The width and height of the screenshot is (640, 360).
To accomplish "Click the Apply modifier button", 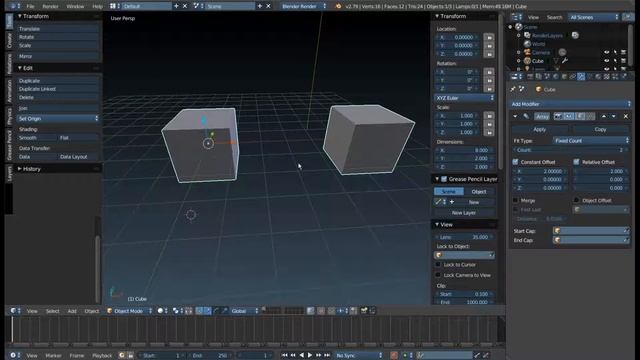I will pos(540,129).
